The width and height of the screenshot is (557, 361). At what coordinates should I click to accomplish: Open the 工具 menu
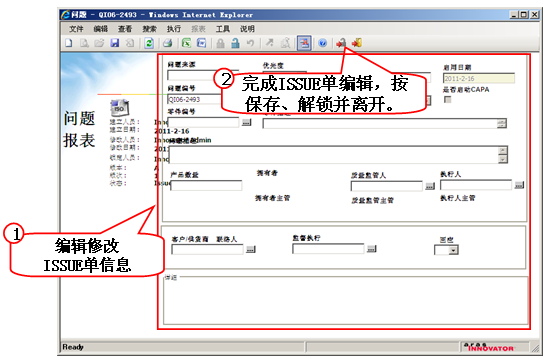click(x=223, y=29)
